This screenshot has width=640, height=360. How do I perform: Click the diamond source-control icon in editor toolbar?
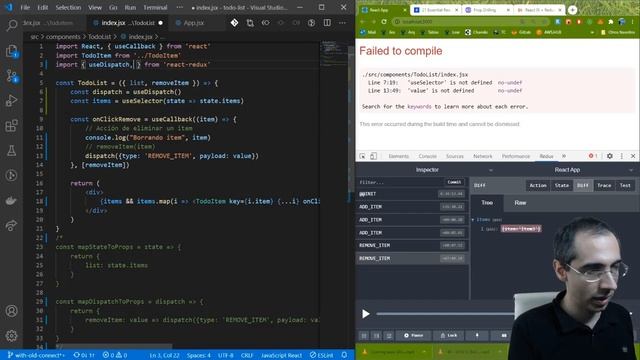tap(234, 23)
